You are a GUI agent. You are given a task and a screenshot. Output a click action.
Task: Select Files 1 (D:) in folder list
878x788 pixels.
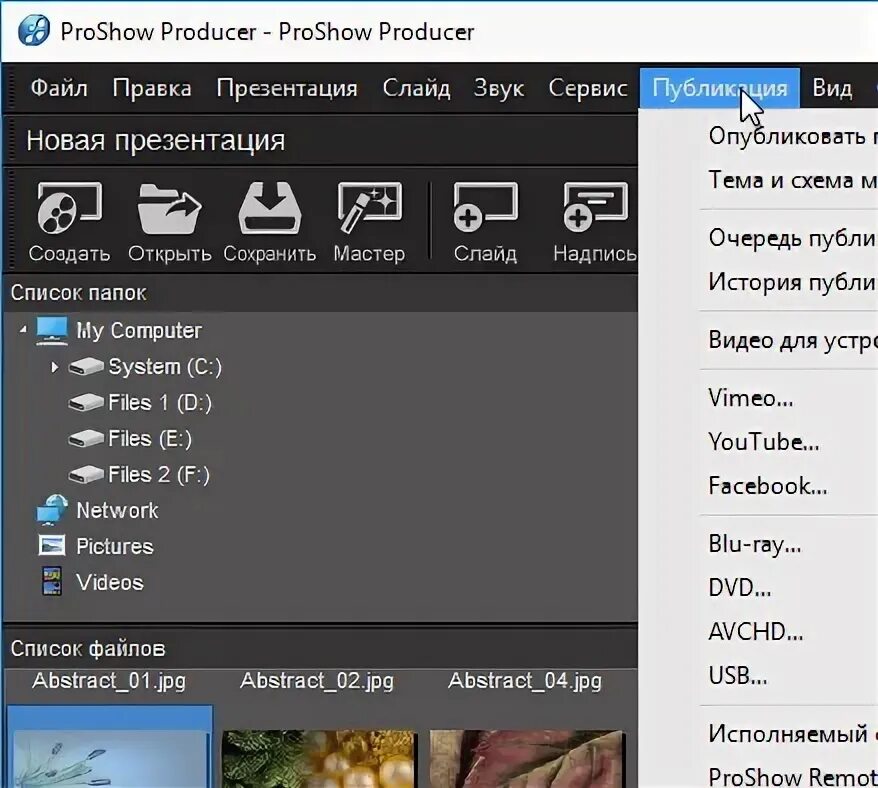[x=160, y=403]
